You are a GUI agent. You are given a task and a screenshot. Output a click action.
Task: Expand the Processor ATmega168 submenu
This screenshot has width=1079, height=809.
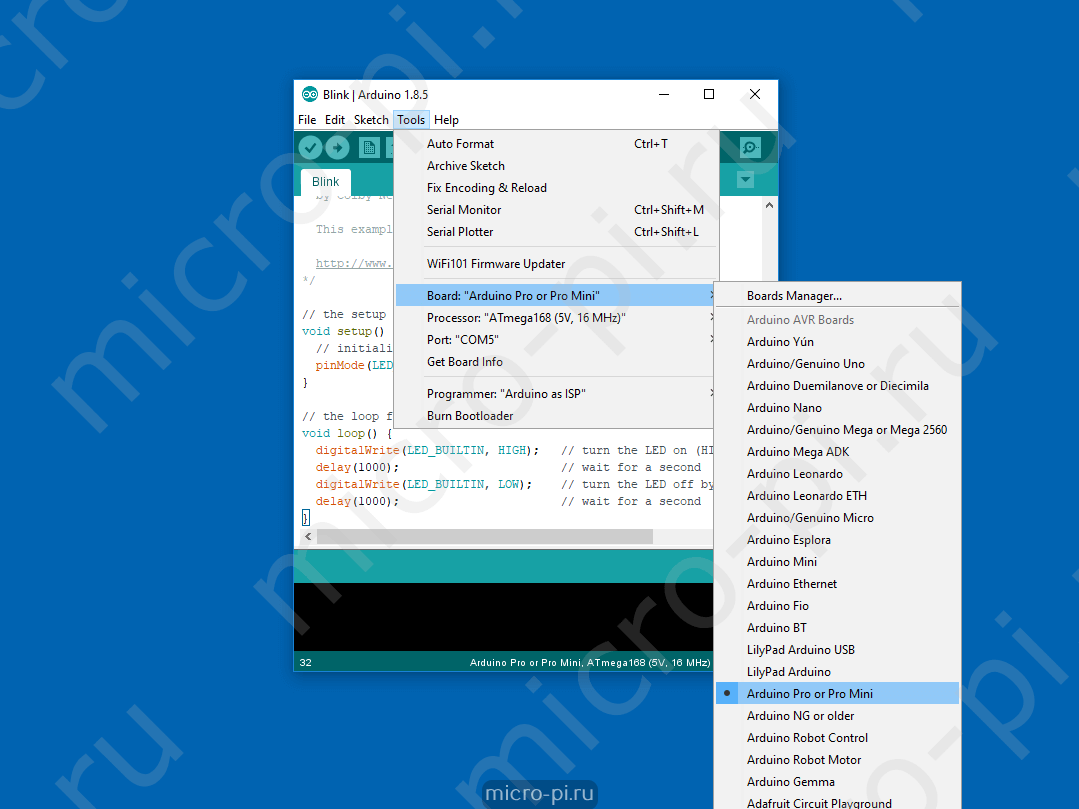tap(556, 318)
